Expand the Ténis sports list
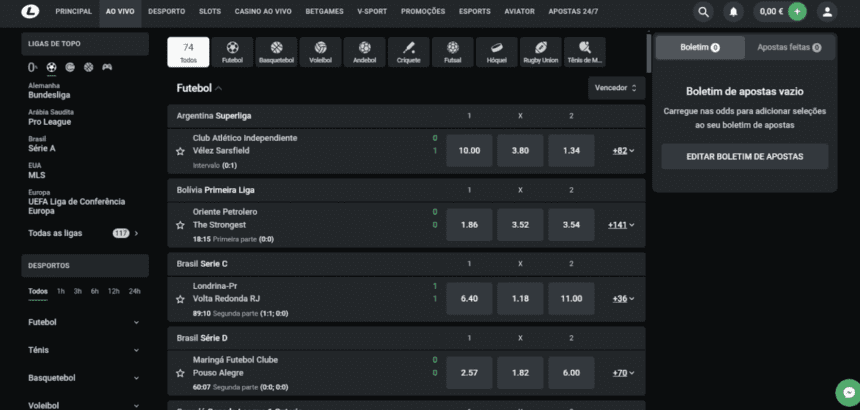Viewport: 860px width, 410px height. coord(84,350)
